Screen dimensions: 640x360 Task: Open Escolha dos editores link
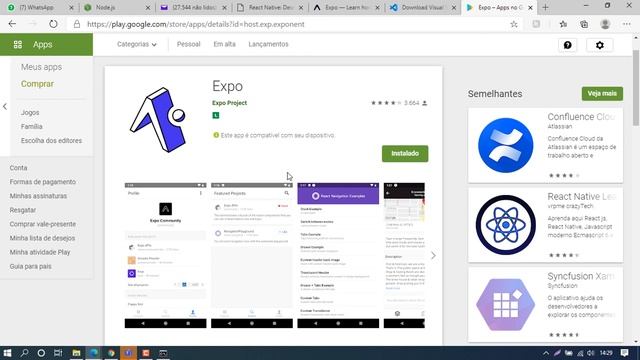51,140
